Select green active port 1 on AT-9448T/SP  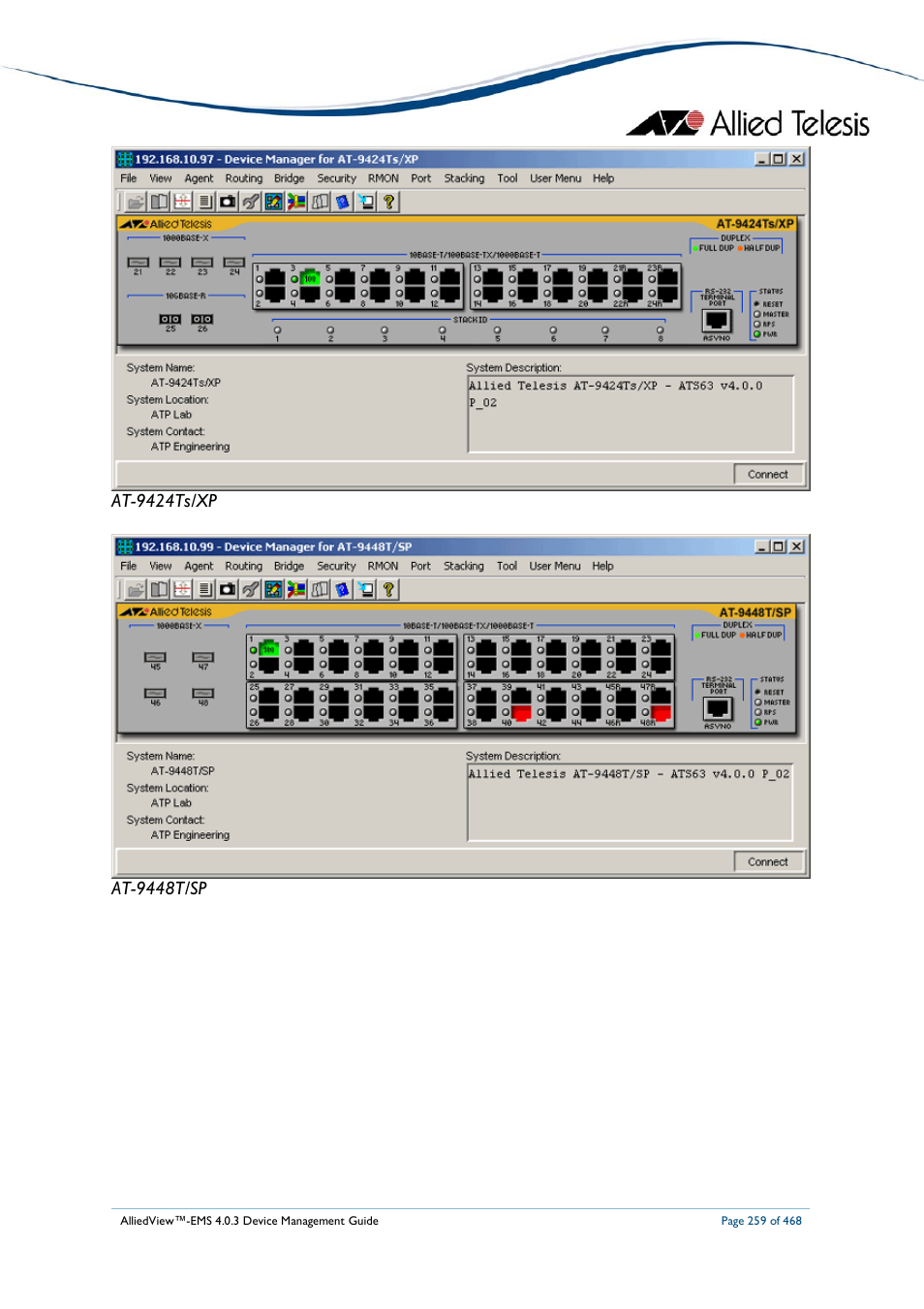click(269, 649)
